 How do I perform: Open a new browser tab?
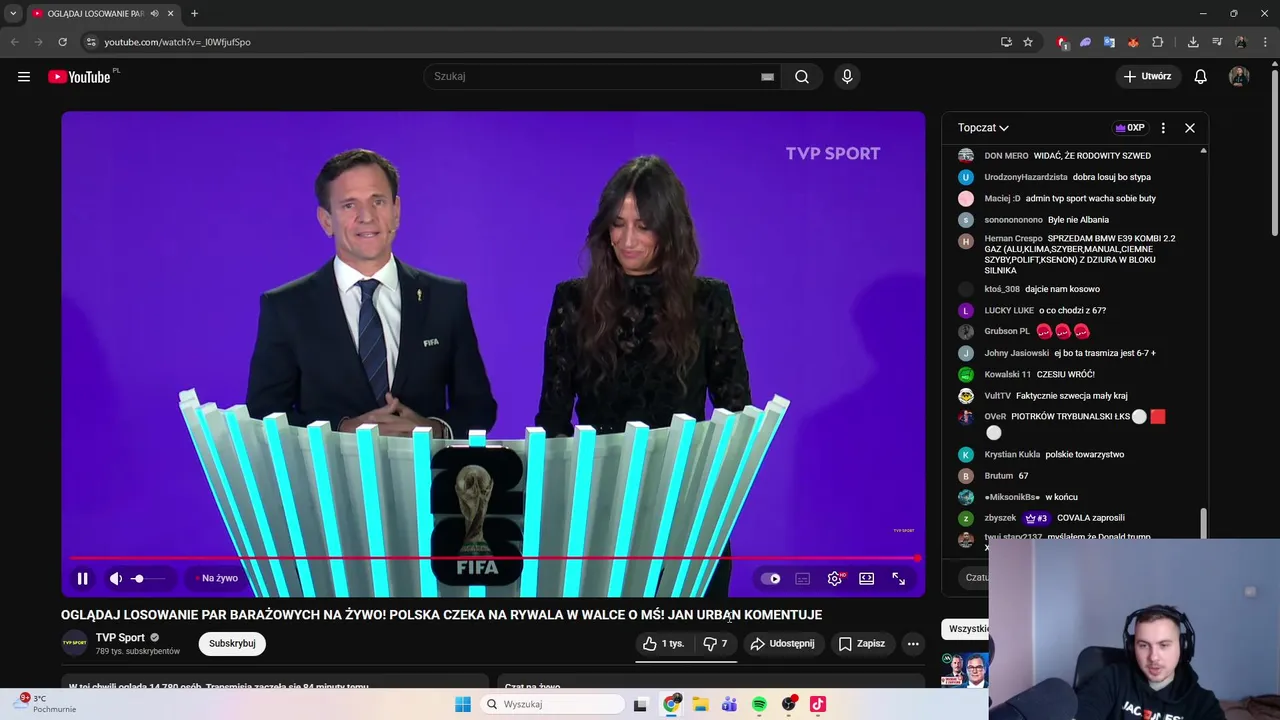[194, 14]
